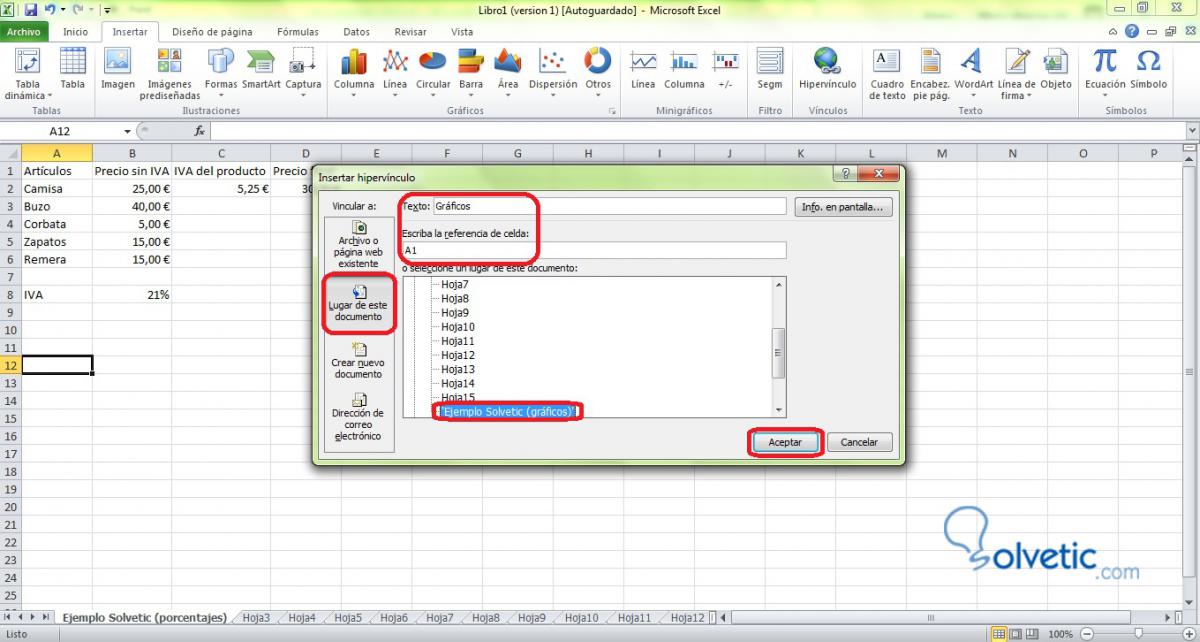The height and width of the screenshot is (642, 1200).
Task: Open the WordArt gallery
Action: [x=974, y=73]
